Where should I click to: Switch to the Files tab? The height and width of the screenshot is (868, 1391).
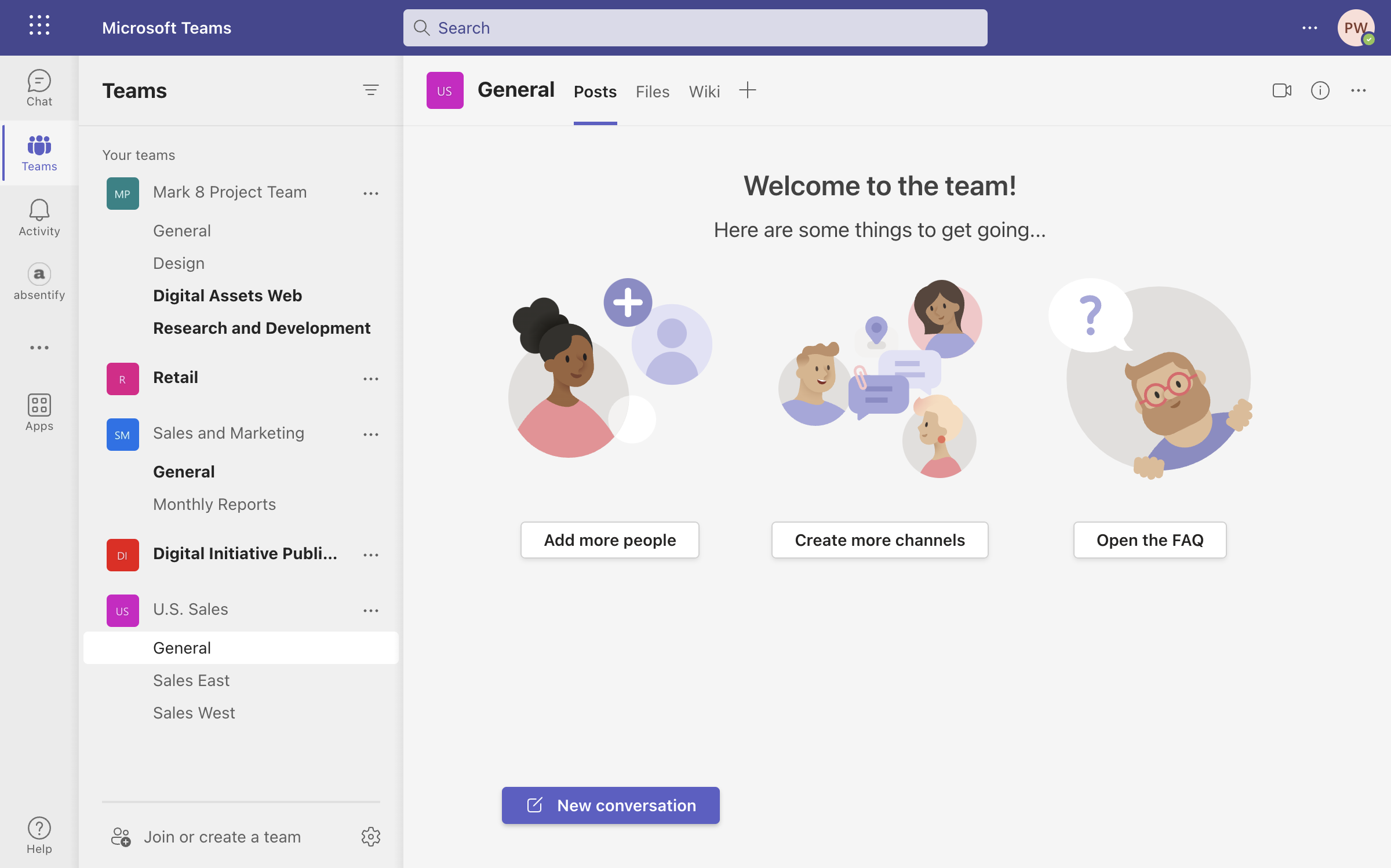click(x=653, y=92)
